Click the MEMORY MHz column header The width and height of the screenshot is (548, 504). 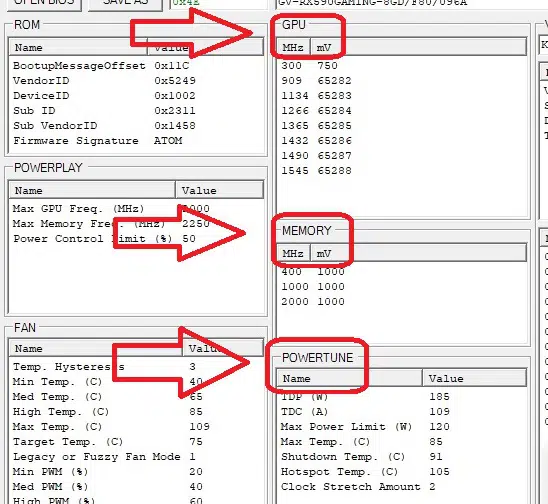[293, 253]
